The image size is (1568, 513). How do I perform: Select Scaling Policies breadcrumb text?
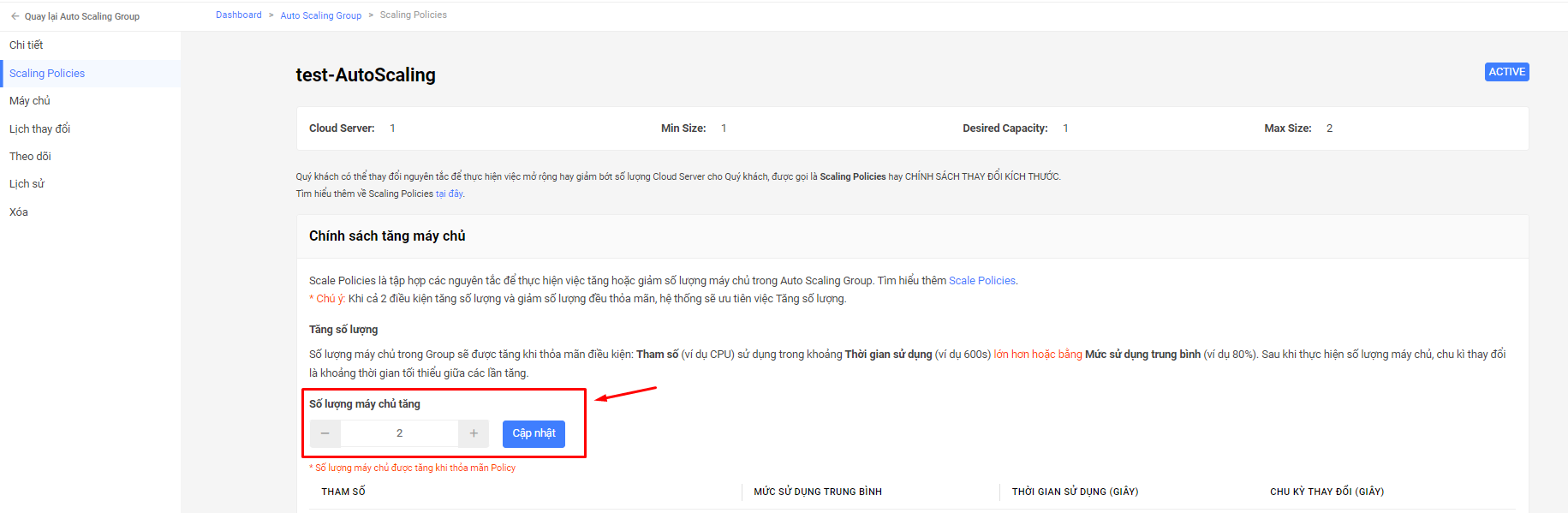click(414, 15)
